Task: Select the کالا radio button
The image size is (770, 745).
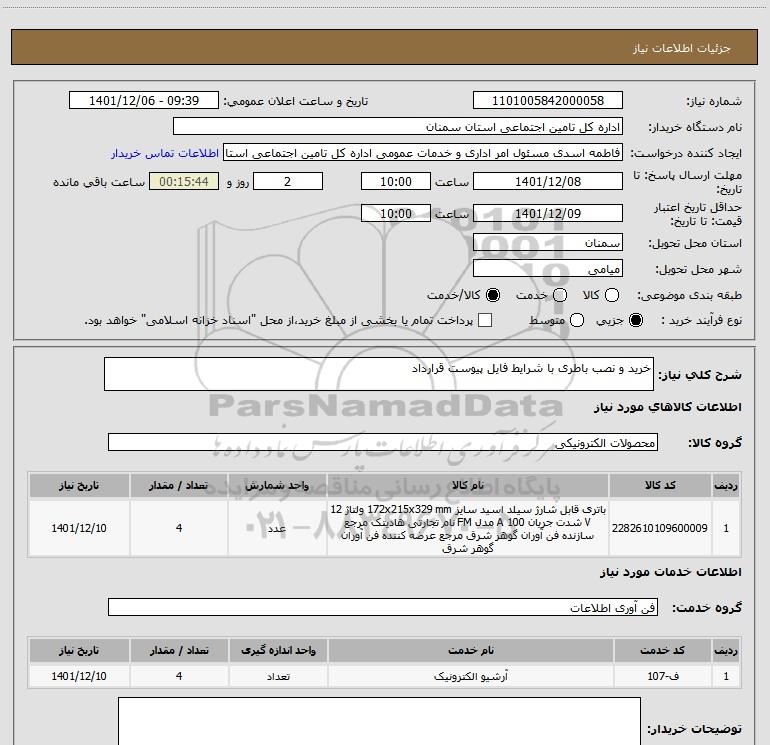Action: click(x=612, y=295)
